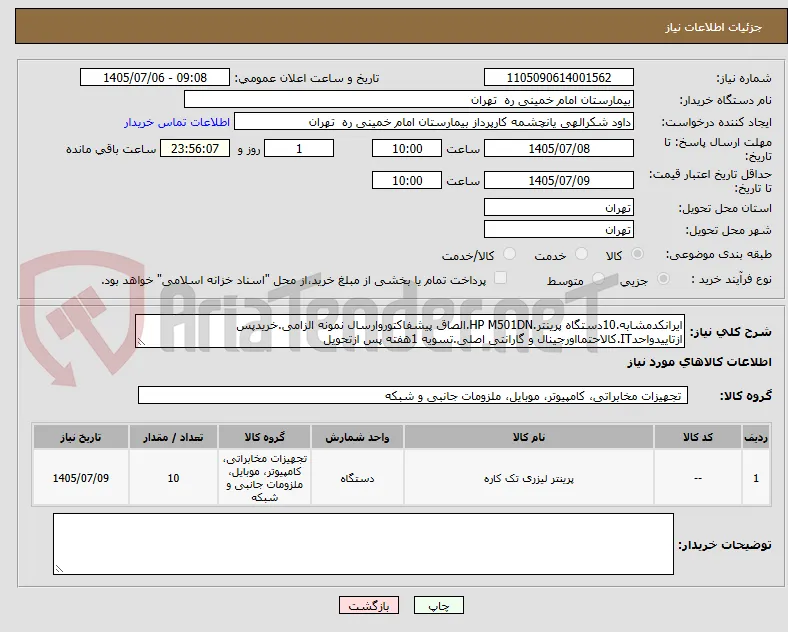Click the remaining days field showing 1
The height and width of the screenshot is (632, 788).
click(x=299, y=148)
